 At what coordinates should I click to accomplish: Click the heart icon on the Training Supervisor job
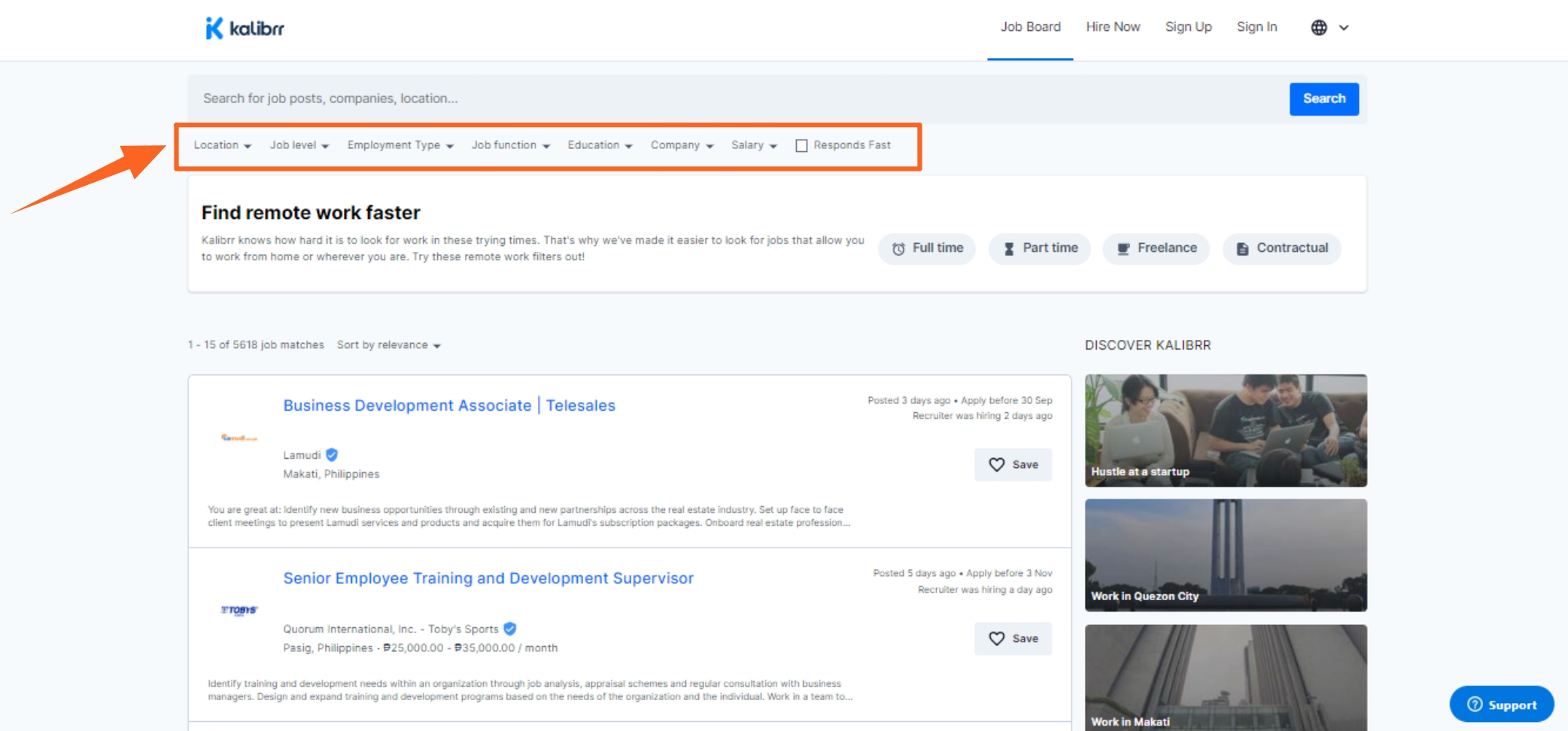pyautogui.click(x=996, y=638)
